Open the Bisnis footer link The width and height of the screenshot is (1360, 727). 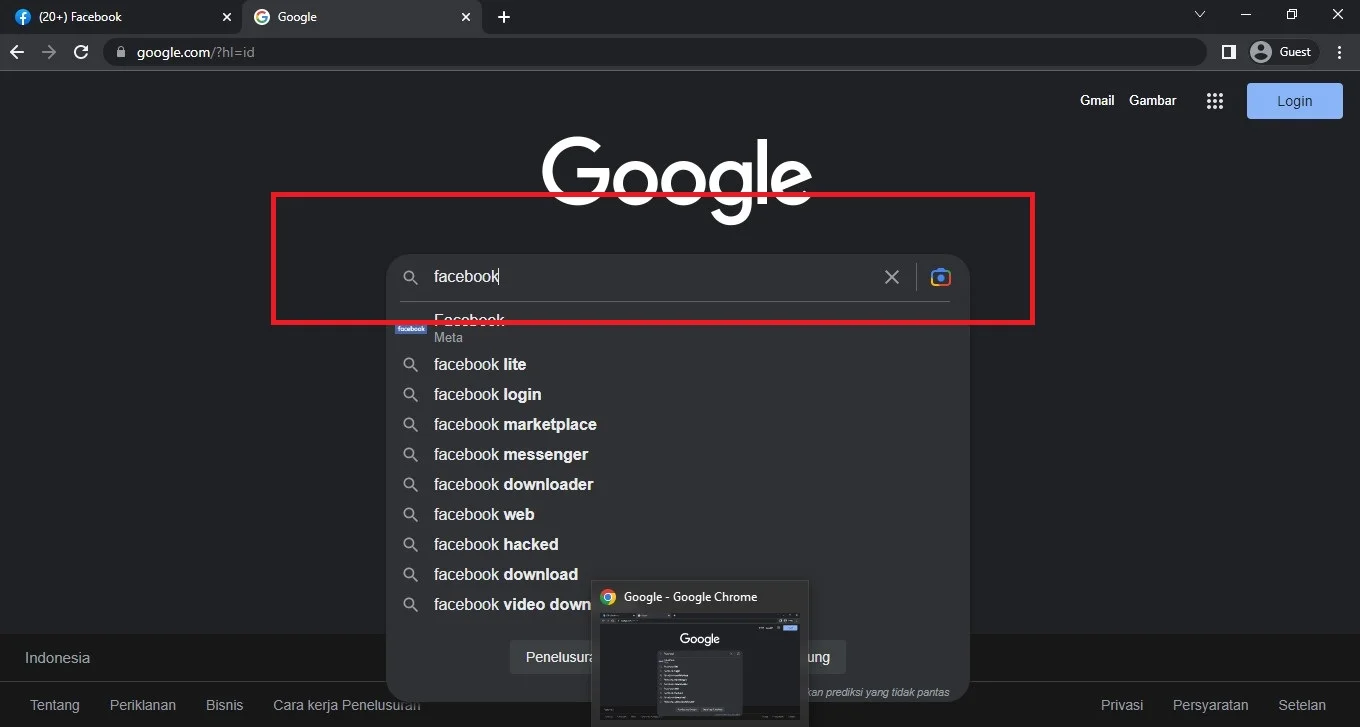tap(224, 705)
